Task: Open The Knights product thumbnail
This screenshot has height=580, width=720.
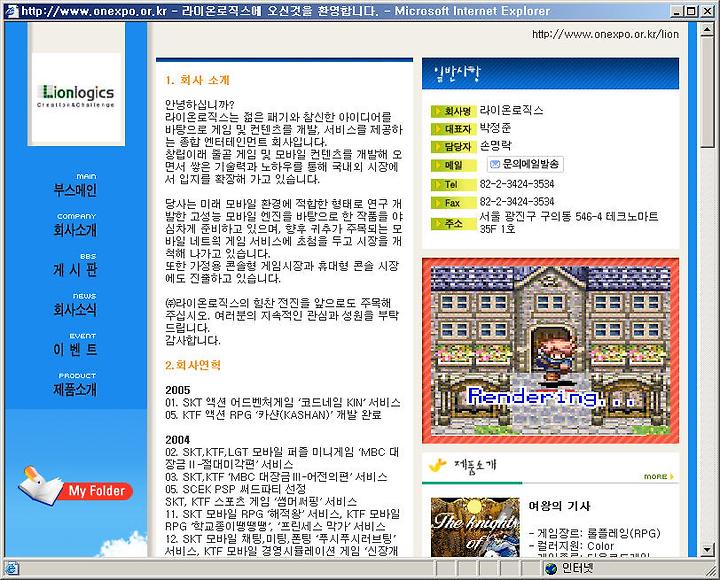Action: (475, 527)
